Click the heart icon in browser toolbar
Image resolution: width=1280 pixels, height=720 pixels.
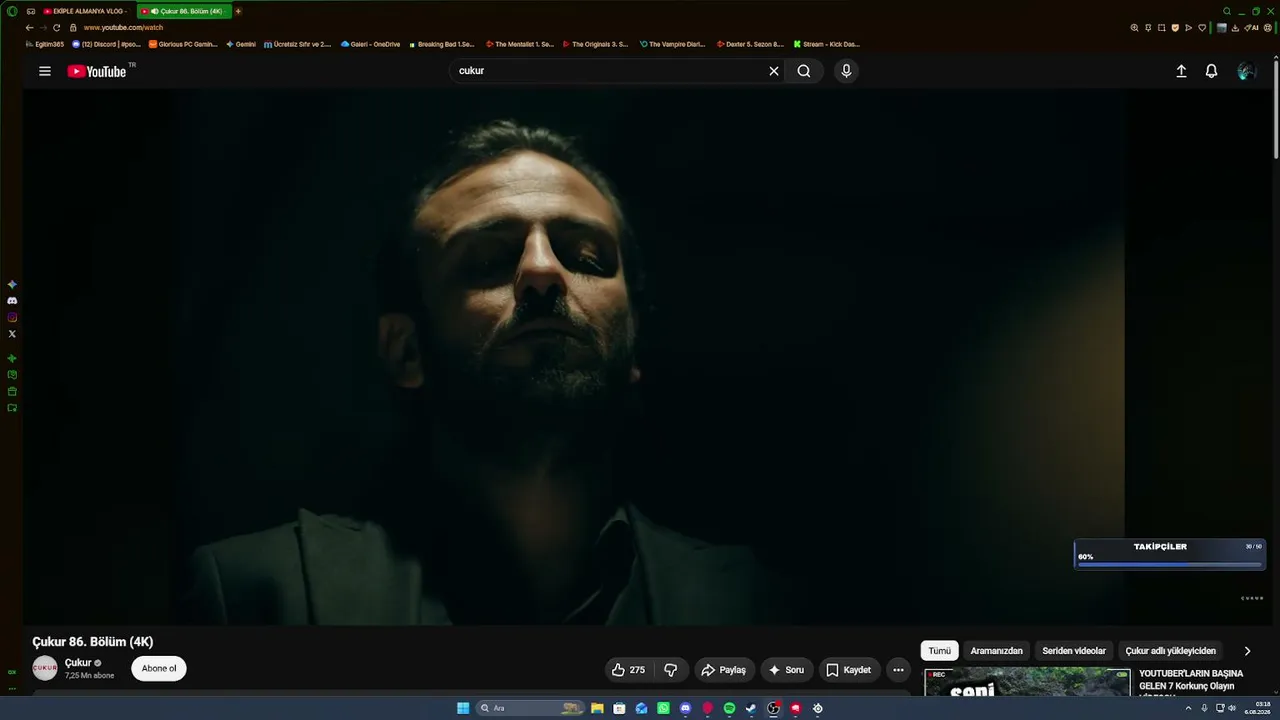(x=1201, y=28)
